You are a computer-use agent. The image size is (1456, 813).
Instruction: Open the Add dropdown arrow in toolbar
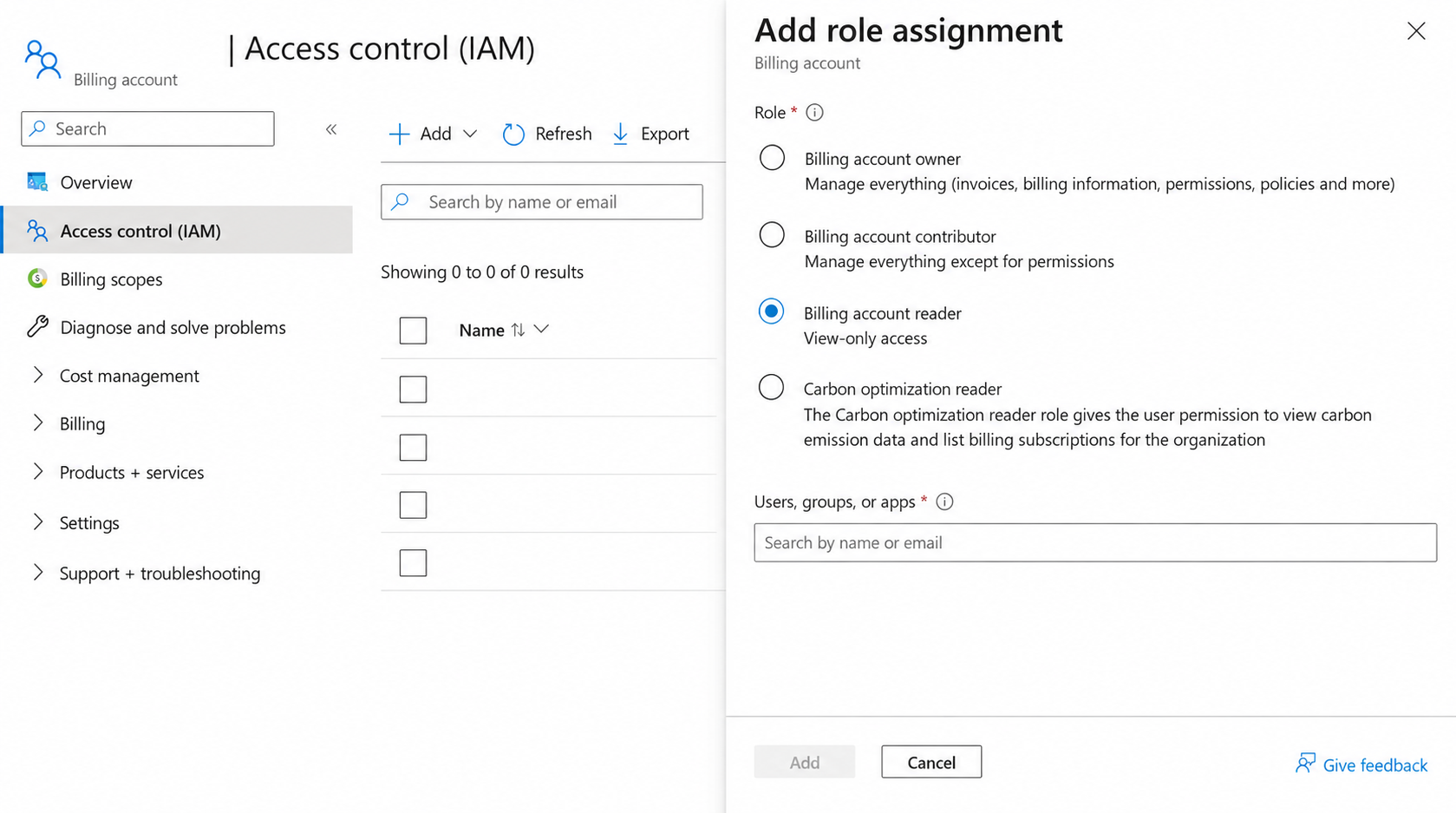470,134
